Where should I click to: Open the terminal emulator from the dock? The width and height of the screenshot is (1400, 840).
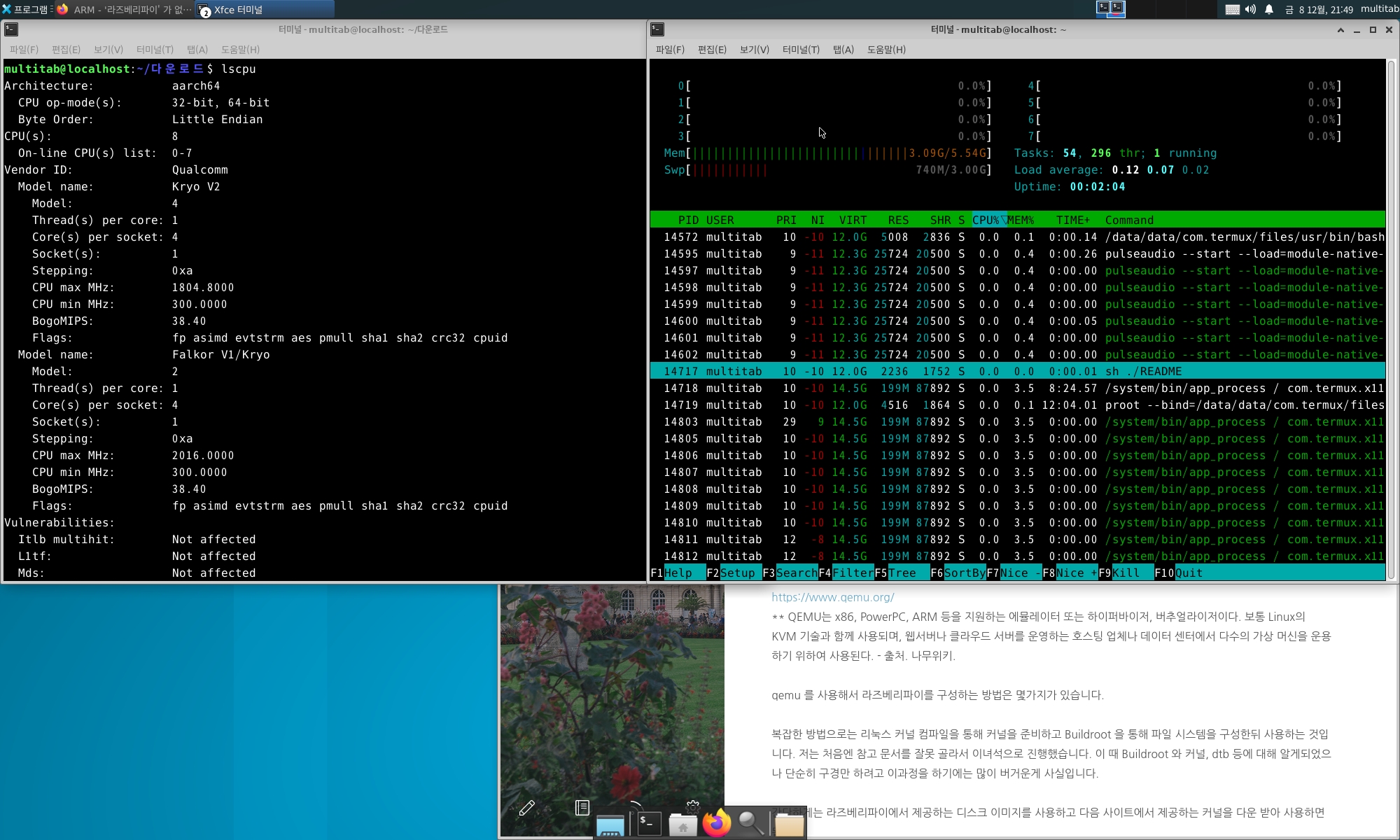click(649, 823)
